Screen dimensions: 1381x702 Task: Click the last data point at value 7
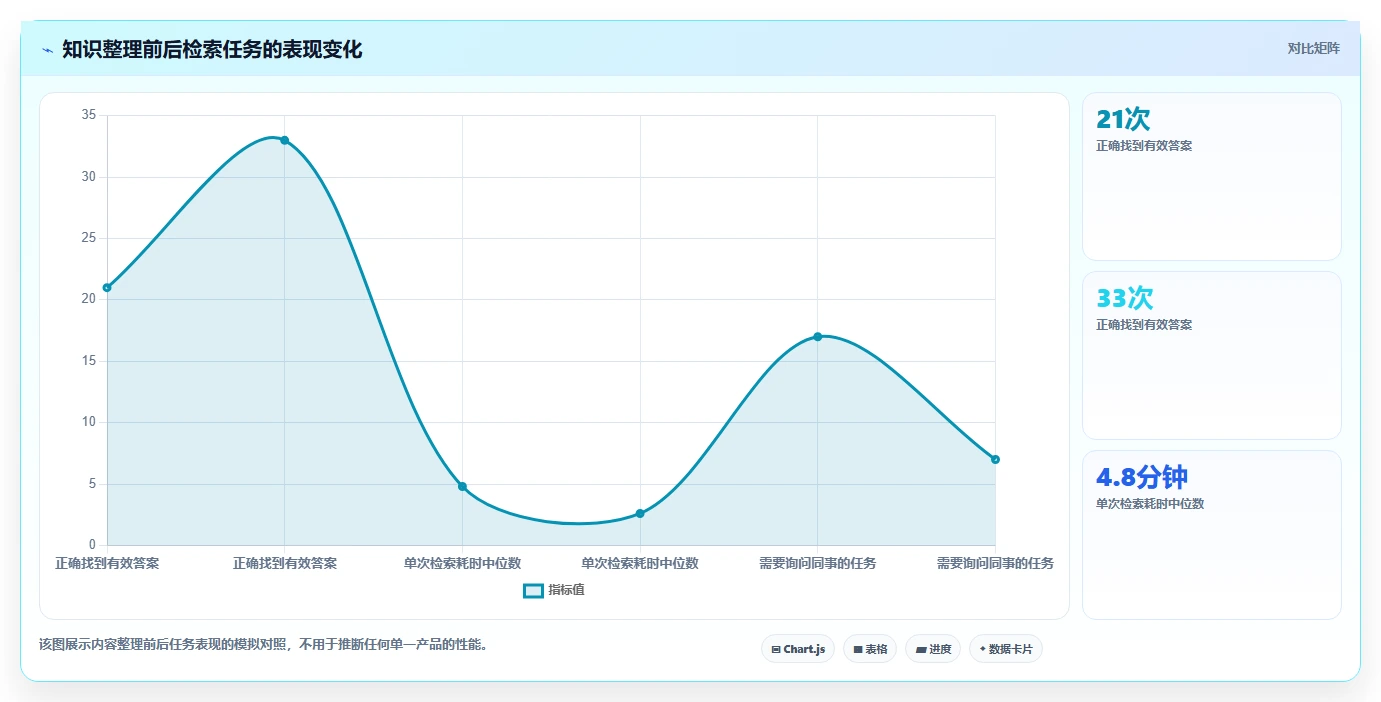[995, 459]
